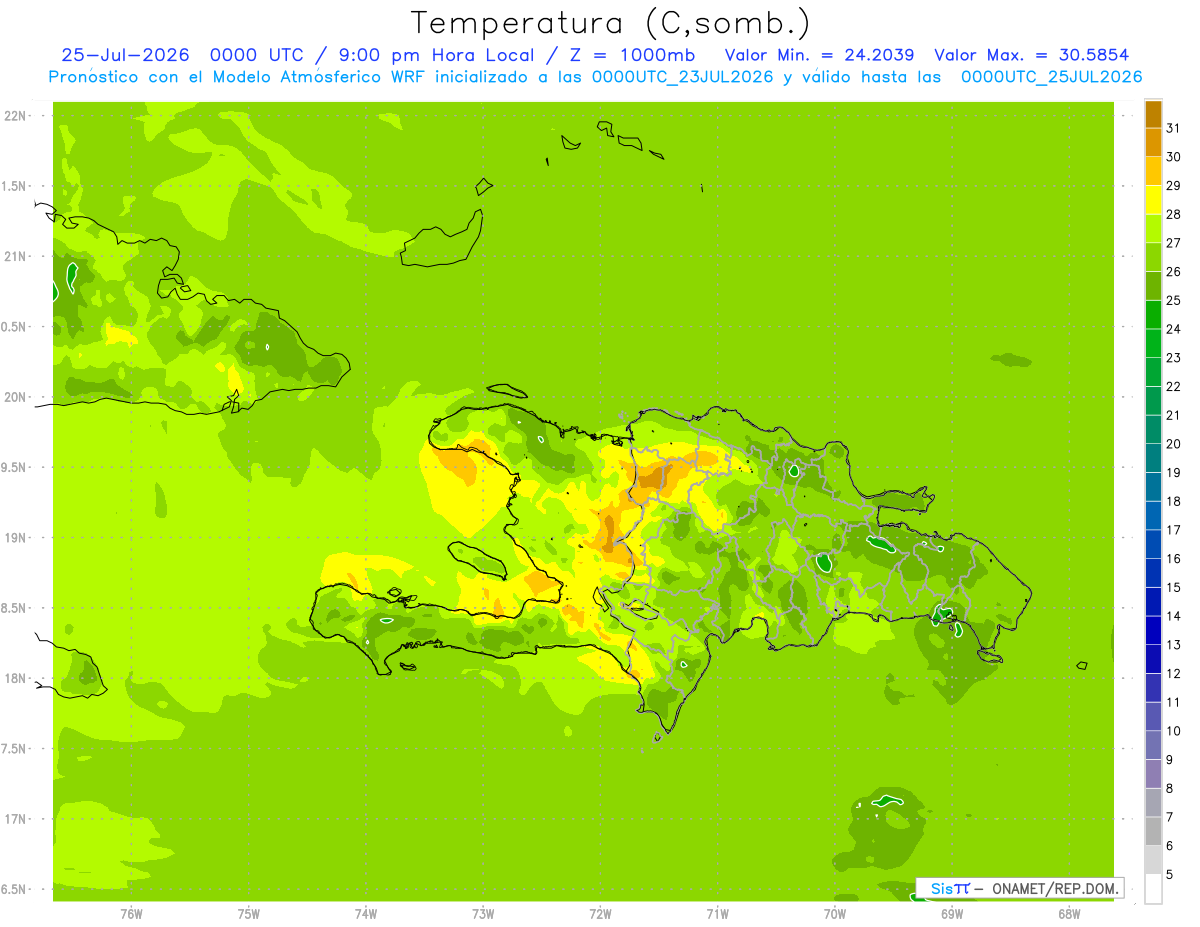This screenshot has width=1200, height=927.
Task: Click the "Modelo Atmosferico WRF" forecast description line
Action: [x=595, y=77]
